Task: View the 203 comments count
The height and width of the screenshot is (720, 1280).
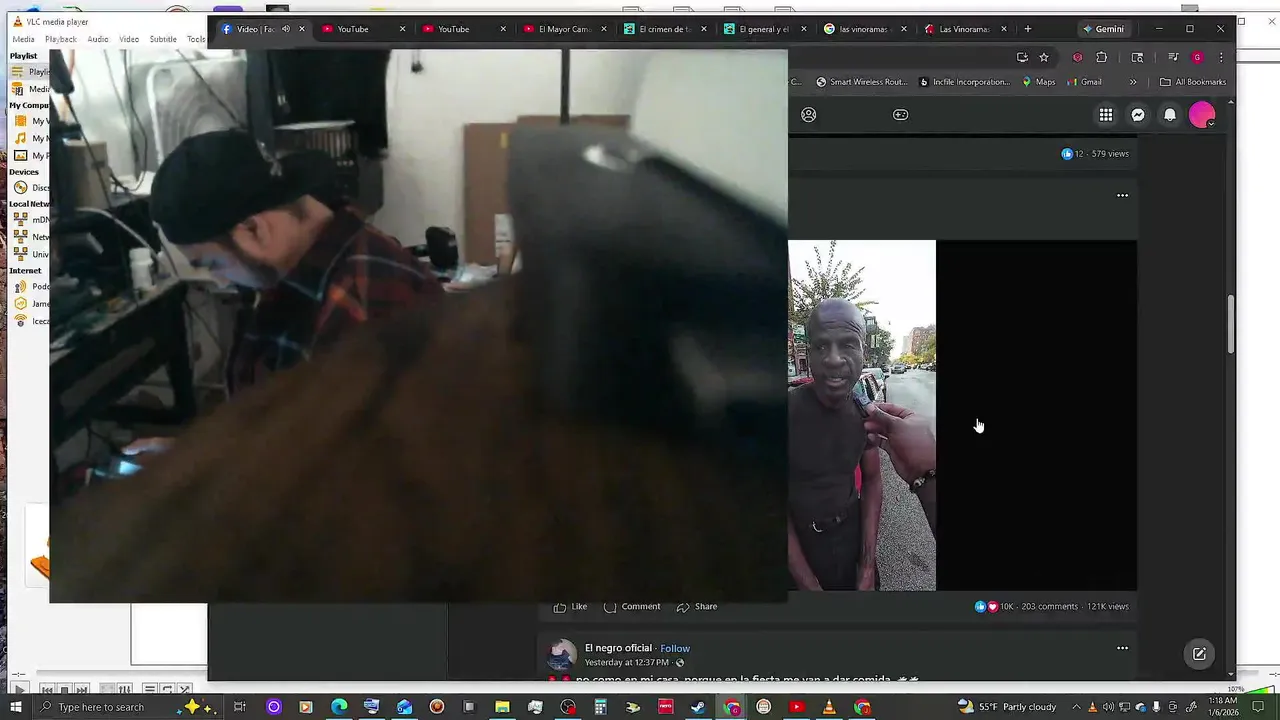Action: pyautogui.click(x=1049, y=606)
